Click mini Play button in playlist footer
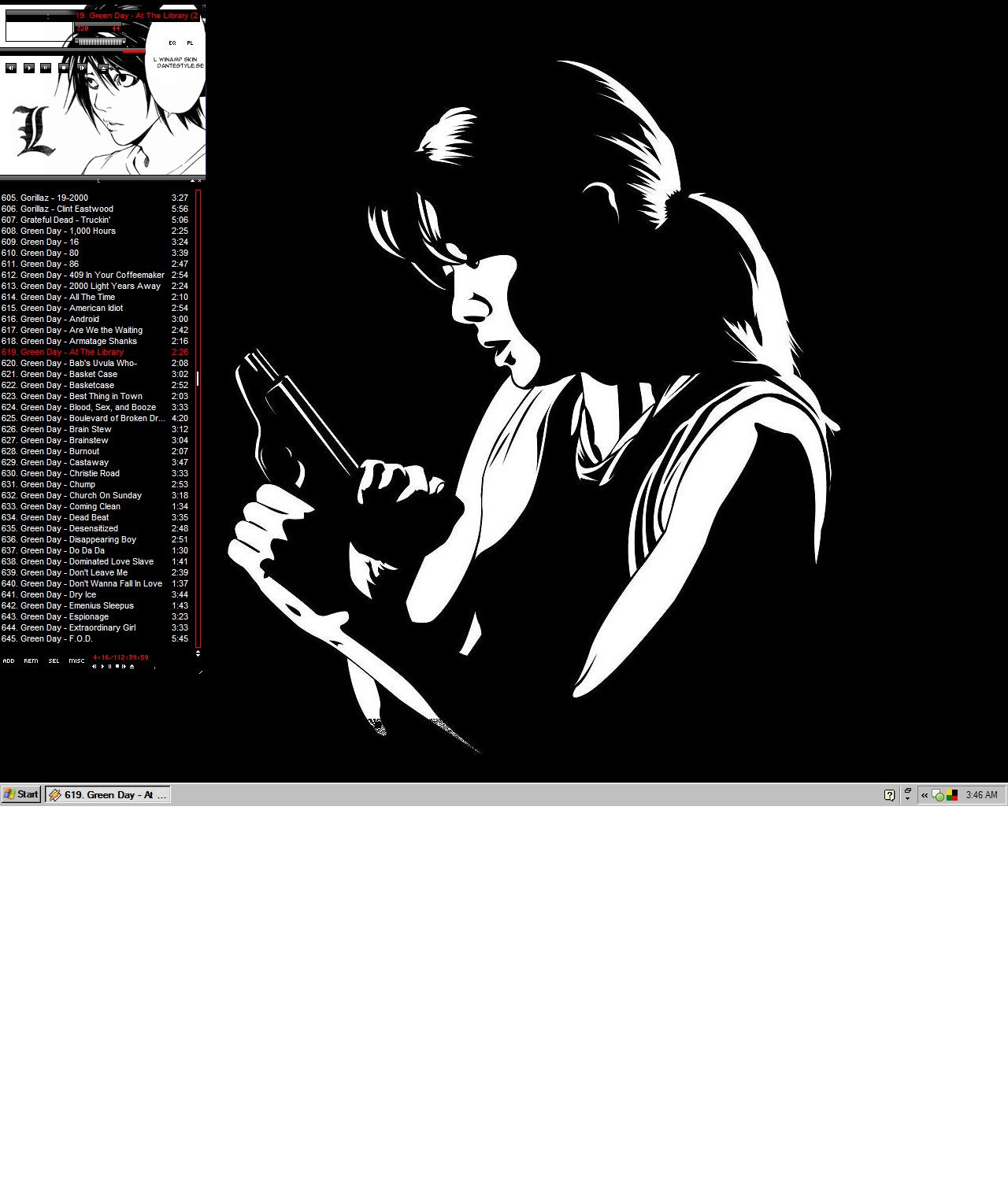 [x=102, y=667]
